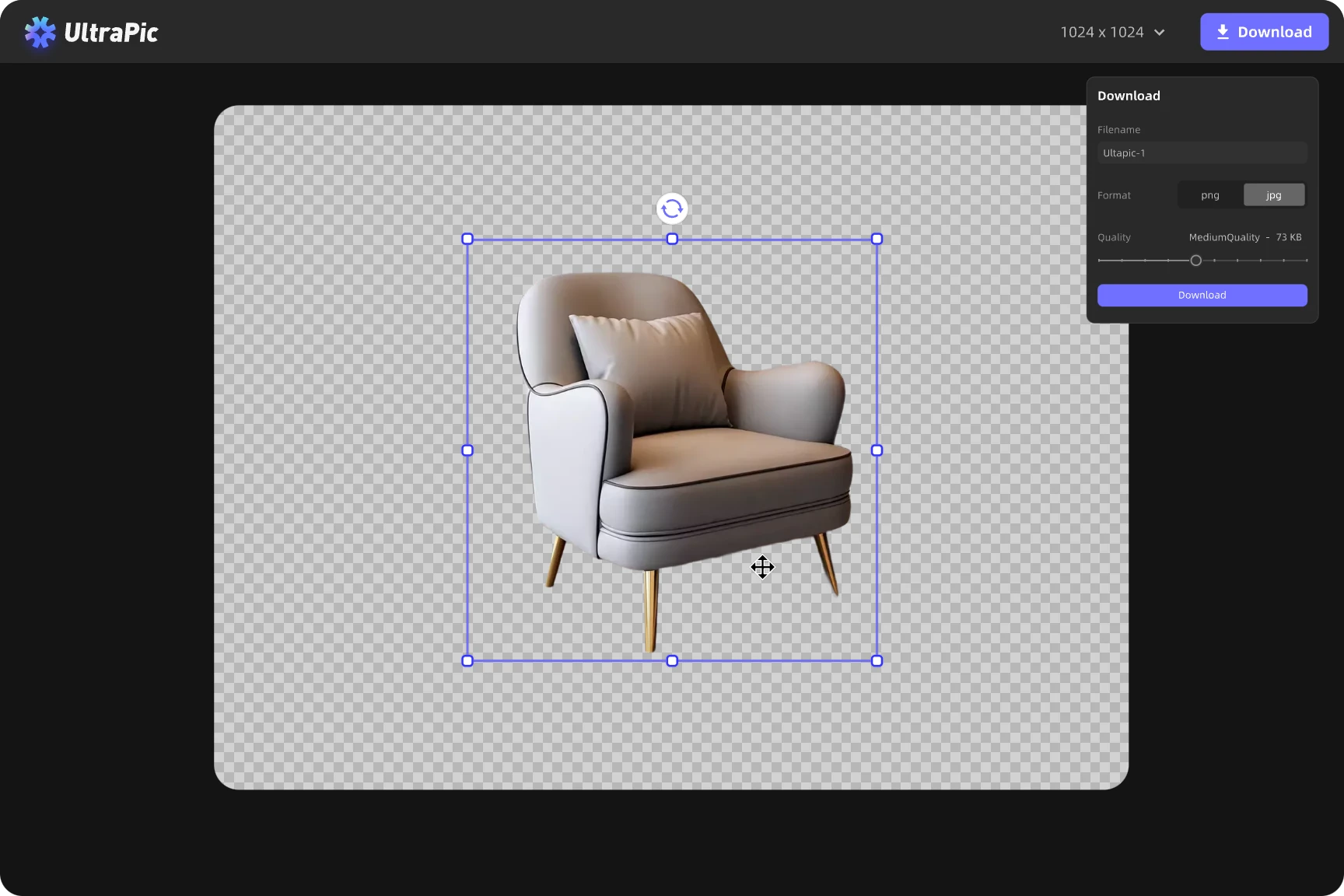The height and width of the screenshot is (896, 1344).
Task: Click the right-middle resize handle
Action: (877, 450)
